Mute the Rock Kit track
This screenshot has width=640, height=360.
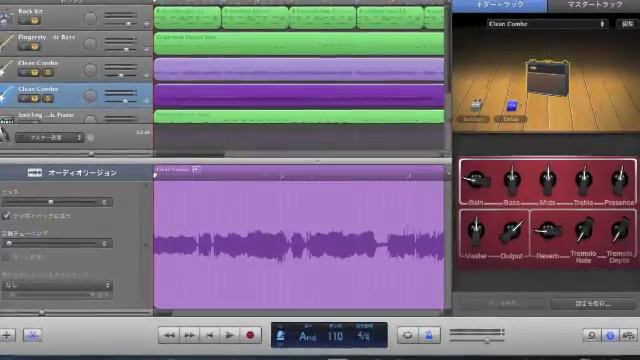point(23,20)
